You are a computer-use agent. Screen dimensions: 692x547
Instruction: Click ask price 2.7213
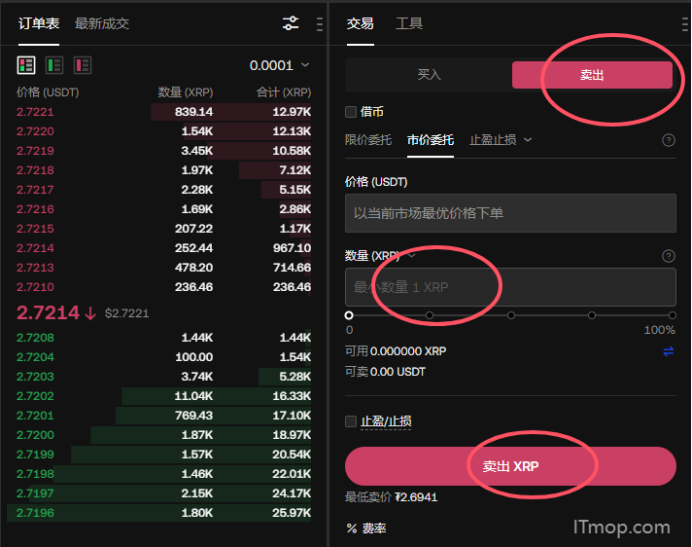(35, 268)
